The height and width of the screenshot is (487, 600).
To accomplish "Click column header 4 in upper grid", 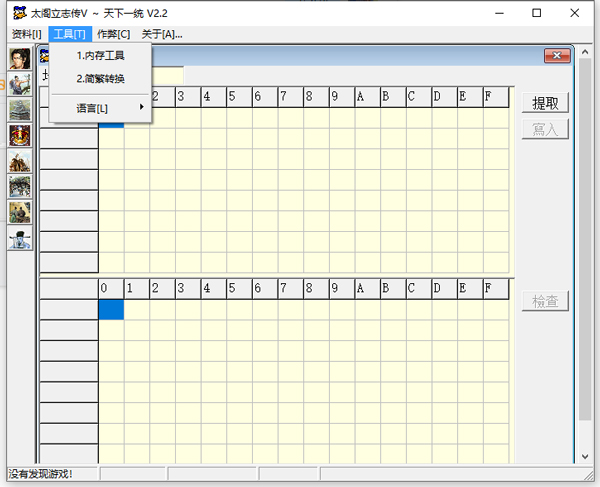I will pyautogui.click(x=214, y=97).
